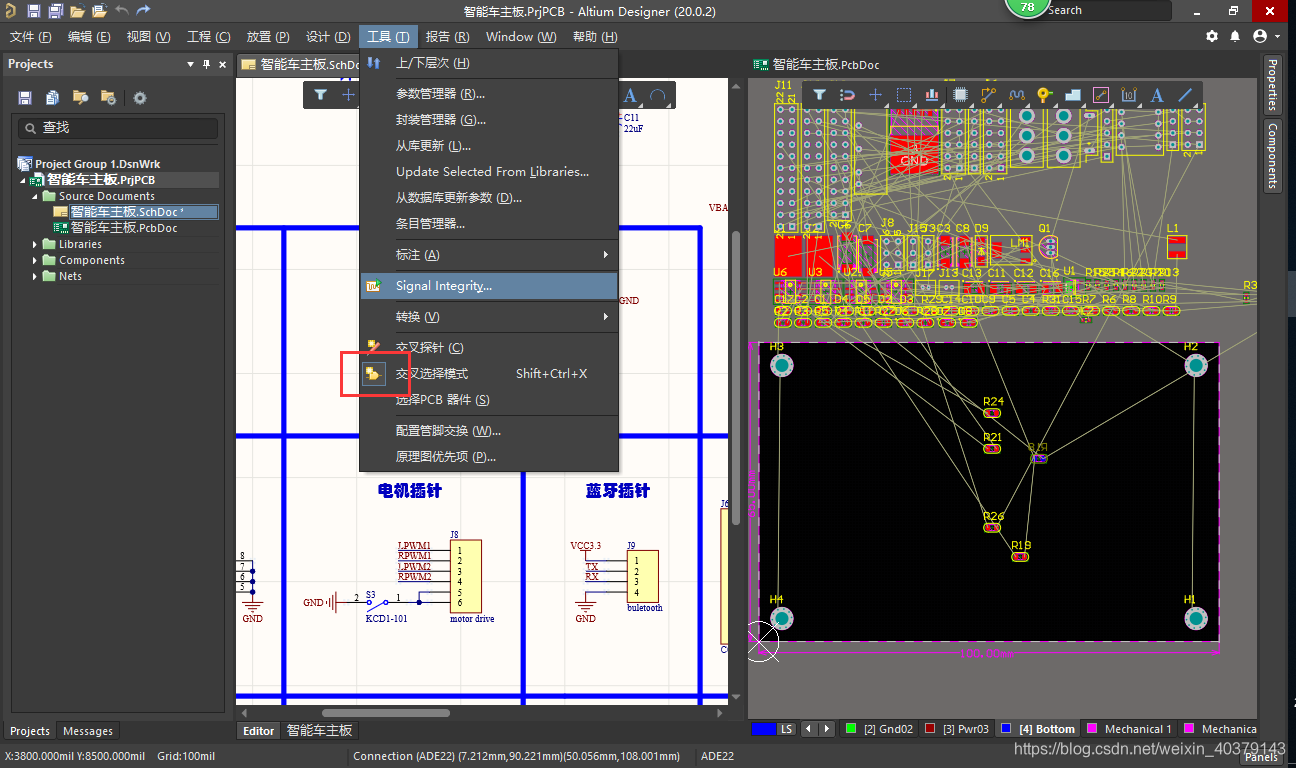Click the snap magnet icon in the PCB active bar
Image resolution: width=1296 pixels, height=768 pixels.
pos(847,95)
